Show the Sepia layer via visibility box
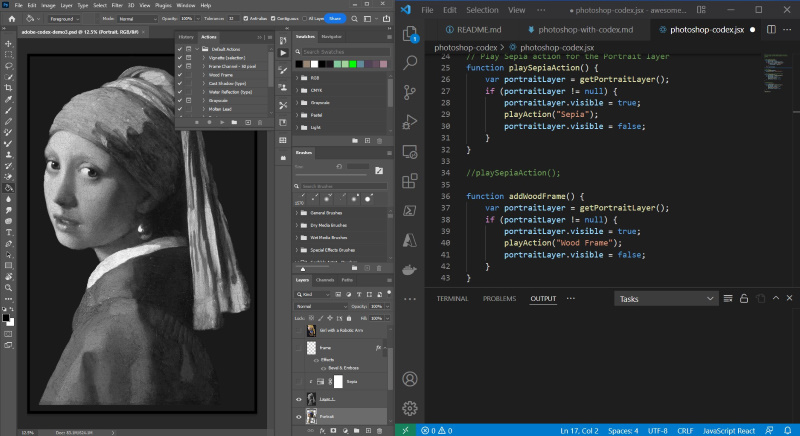Screen dimensions: 800x436 tap(298, 381)
